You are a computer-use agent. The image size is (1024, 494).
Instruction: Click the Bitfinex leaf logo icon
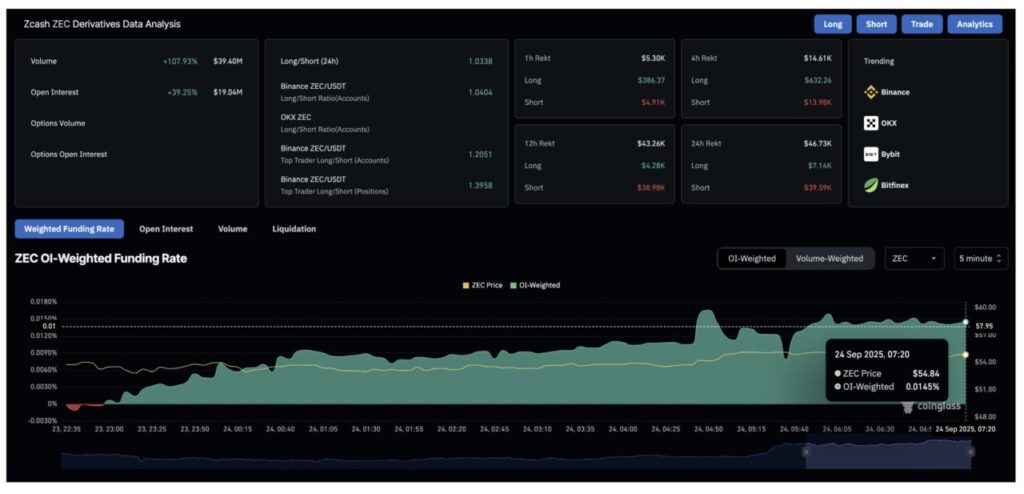(x=871, y=185)
